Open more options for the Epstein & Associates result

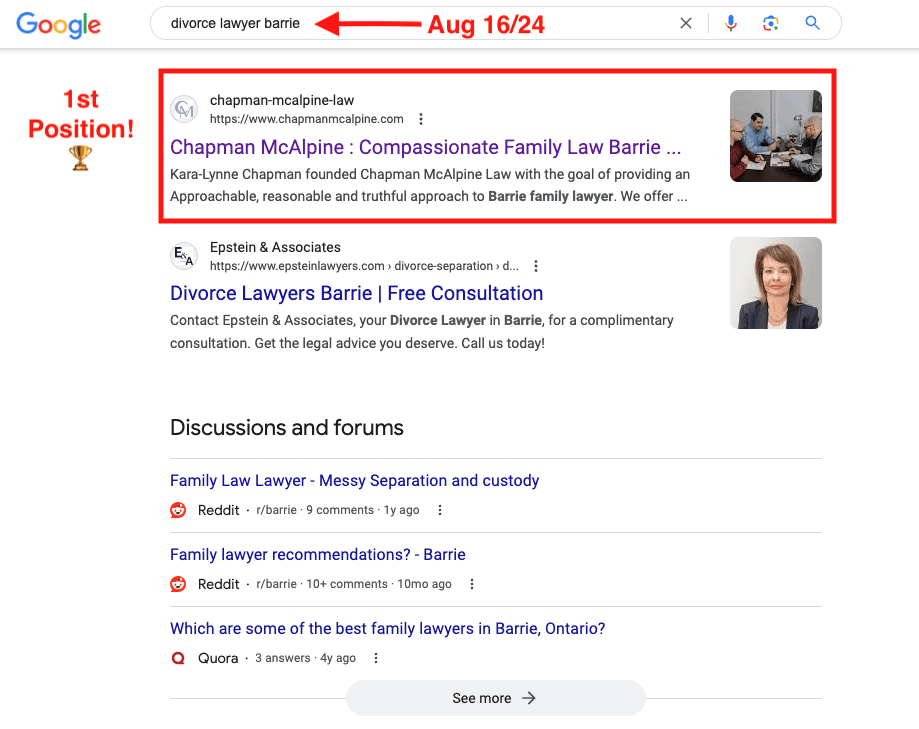click(536, 266)
